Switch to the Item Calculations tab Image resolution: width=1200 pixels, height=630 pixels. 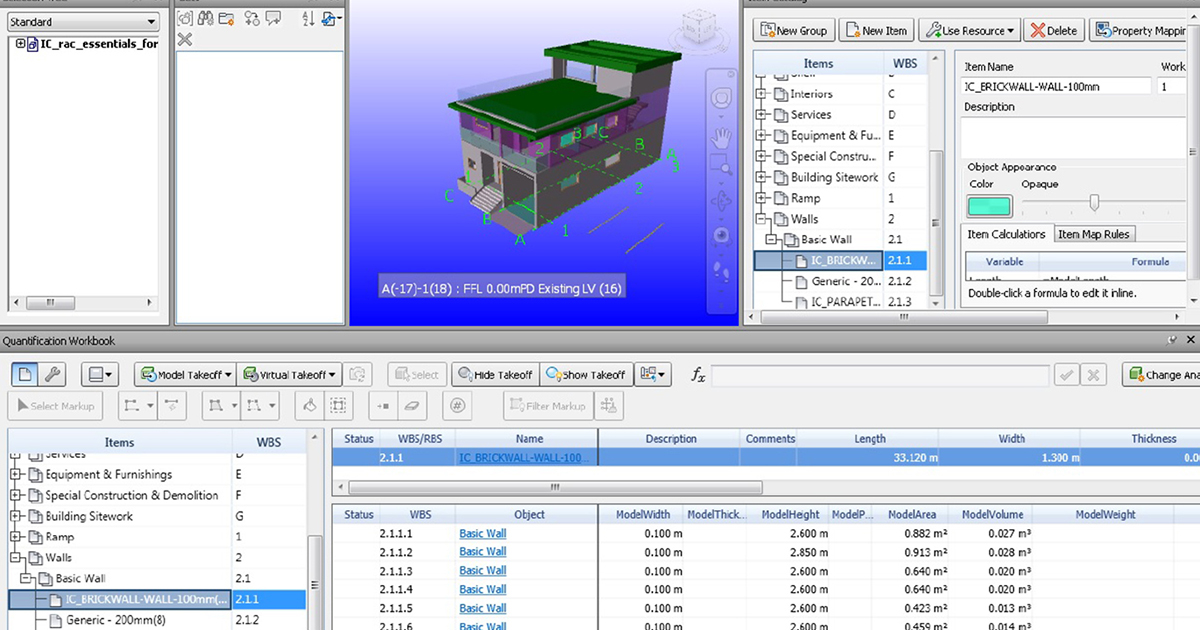point(1005,234)
